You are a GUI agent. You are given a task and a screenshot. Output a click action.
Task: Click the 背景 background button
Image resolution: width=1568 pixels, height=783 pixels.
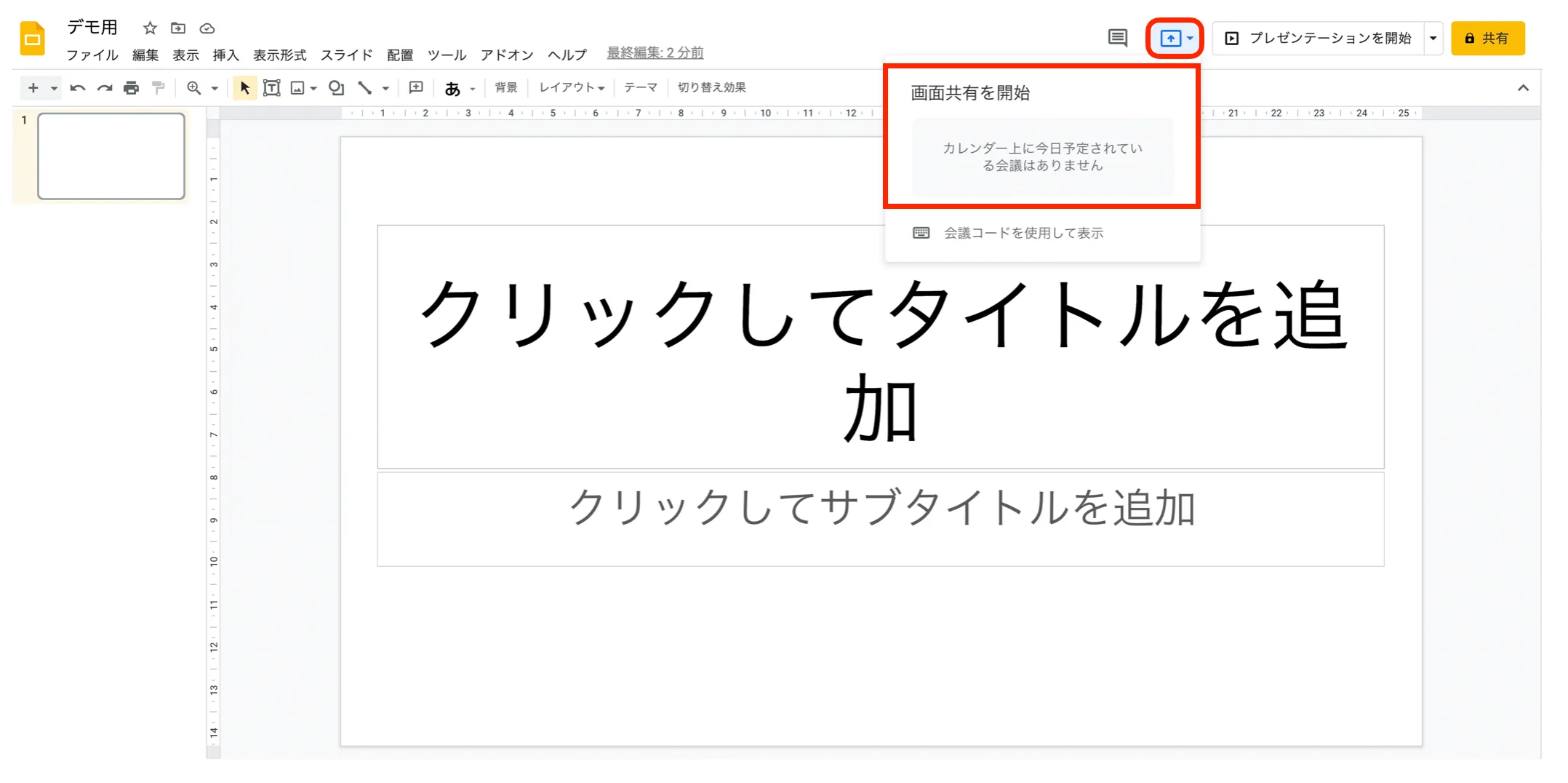tap(506, 87)
